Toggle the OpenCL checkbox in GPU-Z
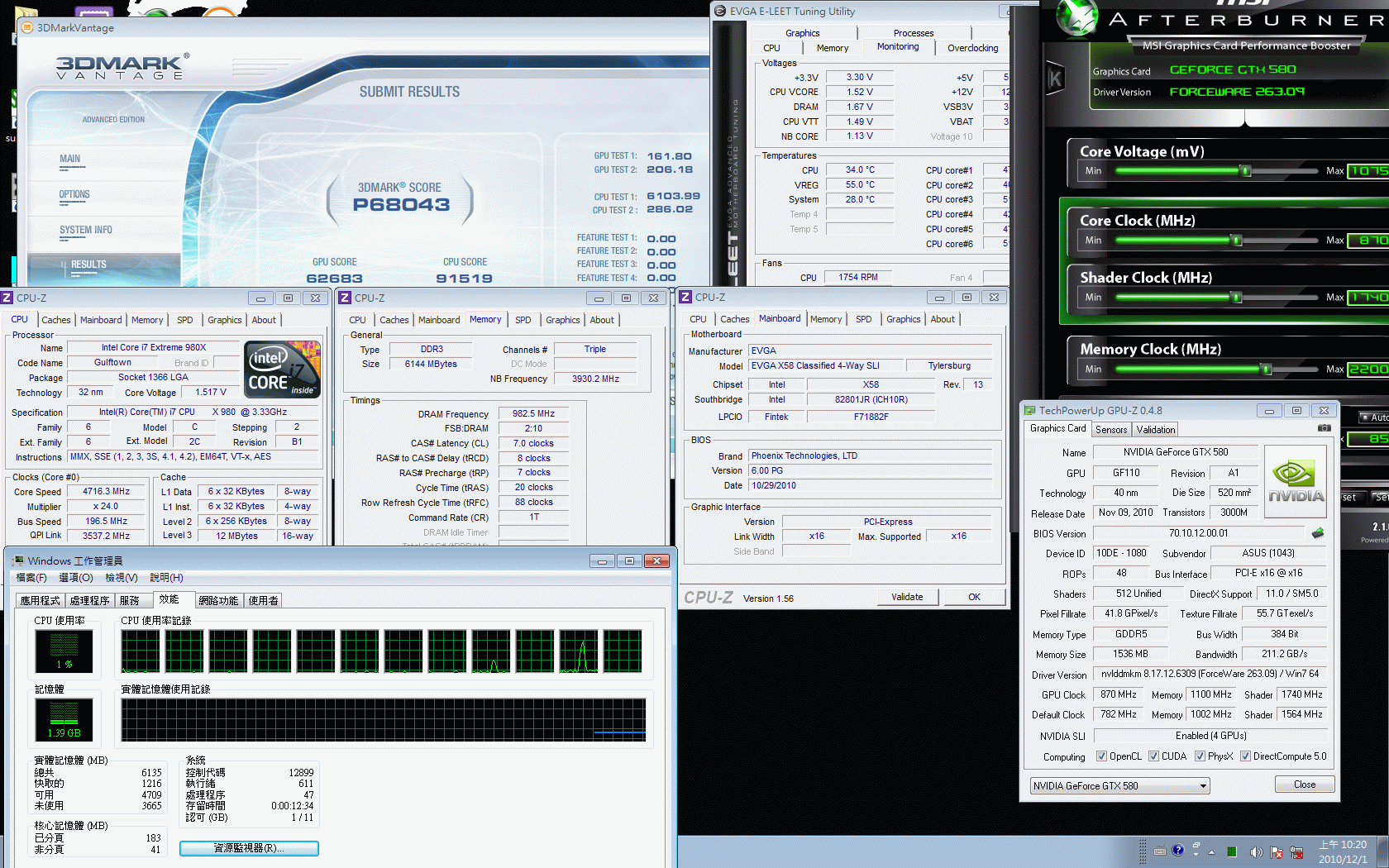The width and height of the screenshot is (1389, 868). 1101,756
